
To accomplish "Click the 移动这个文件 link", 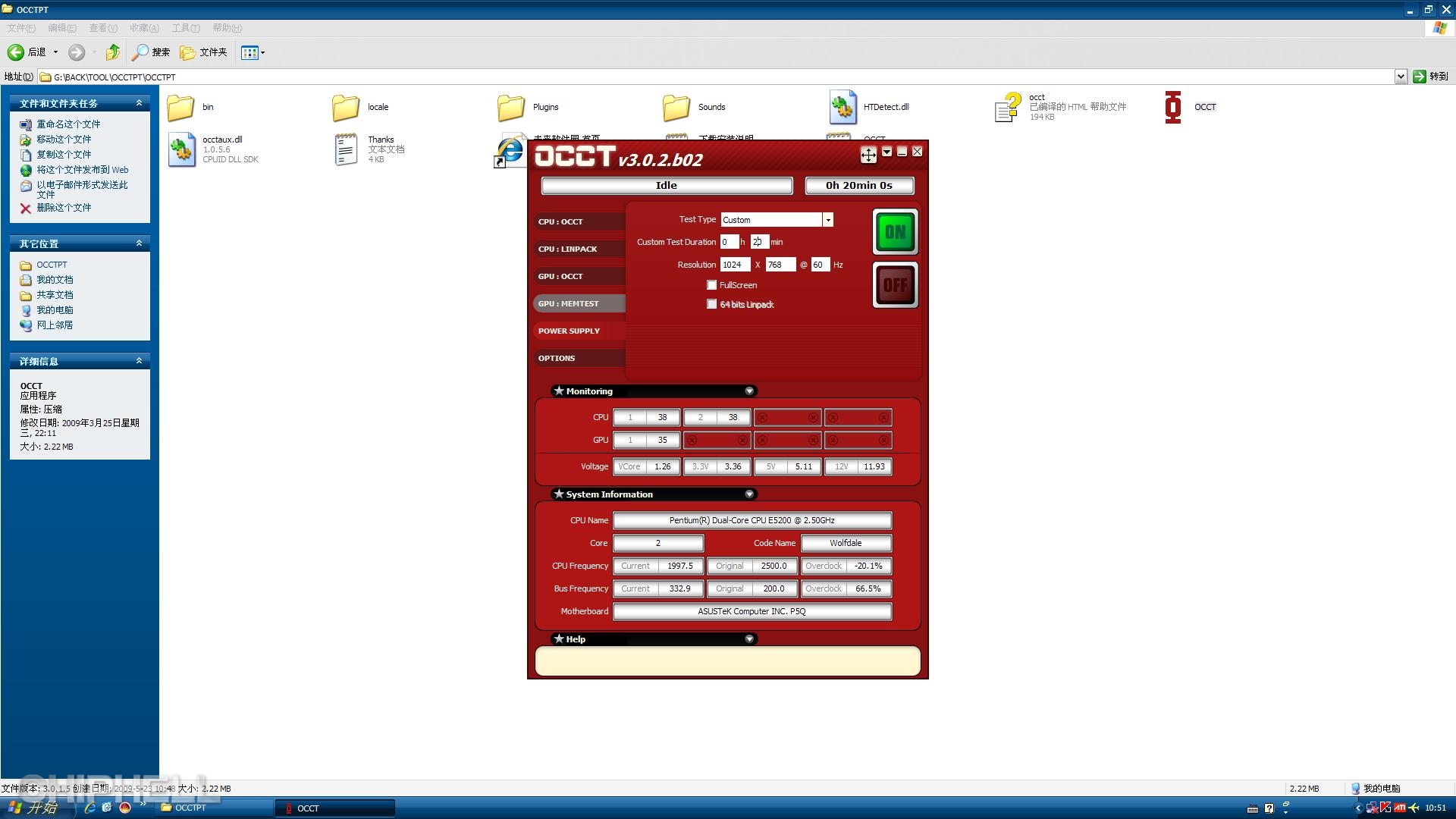I will [x=64, y=140].
